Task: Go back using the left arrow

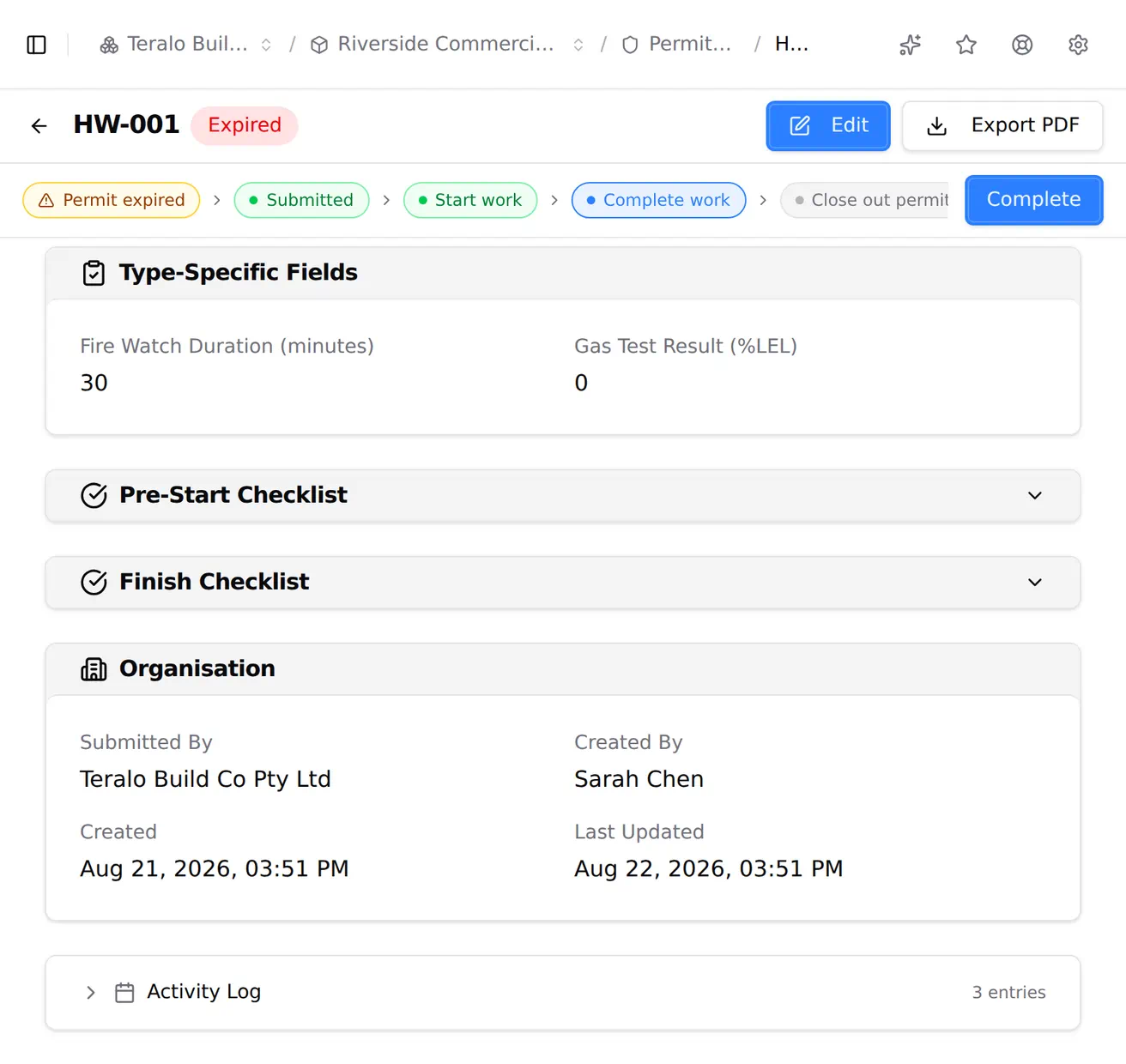Action: click(39, 126)
